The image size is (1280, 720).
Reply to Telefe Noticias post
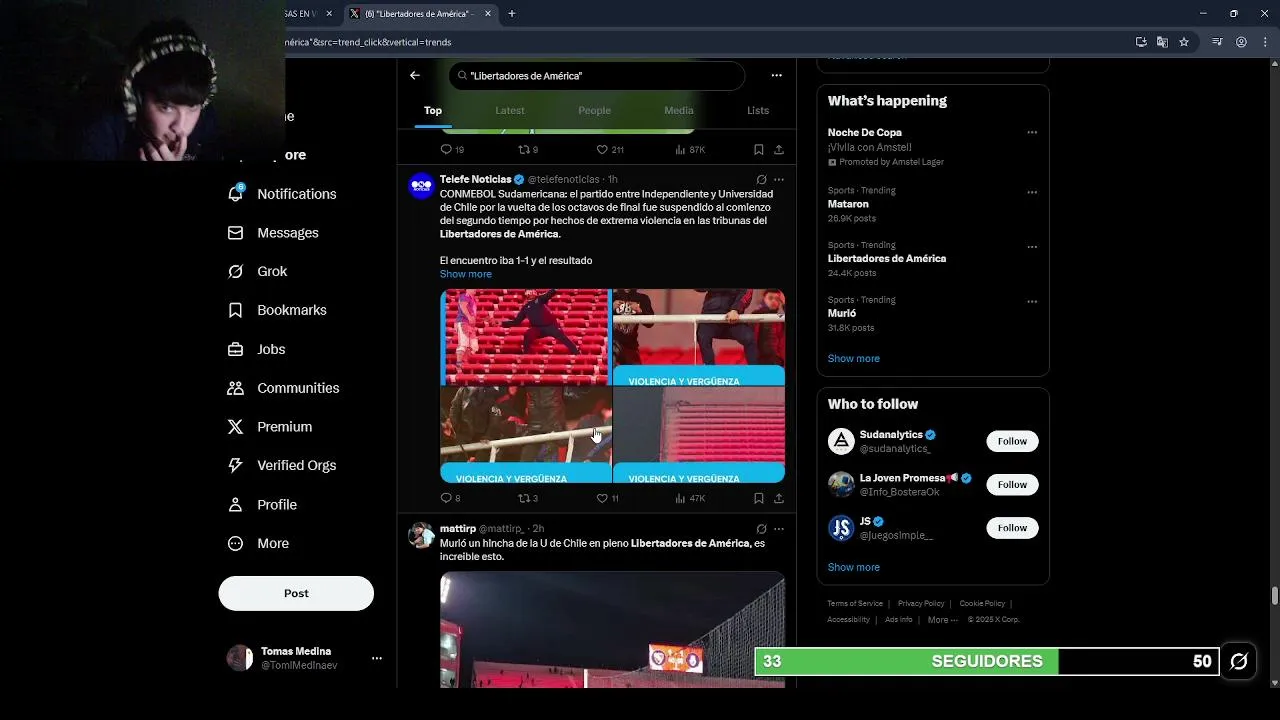click(446, 498)
